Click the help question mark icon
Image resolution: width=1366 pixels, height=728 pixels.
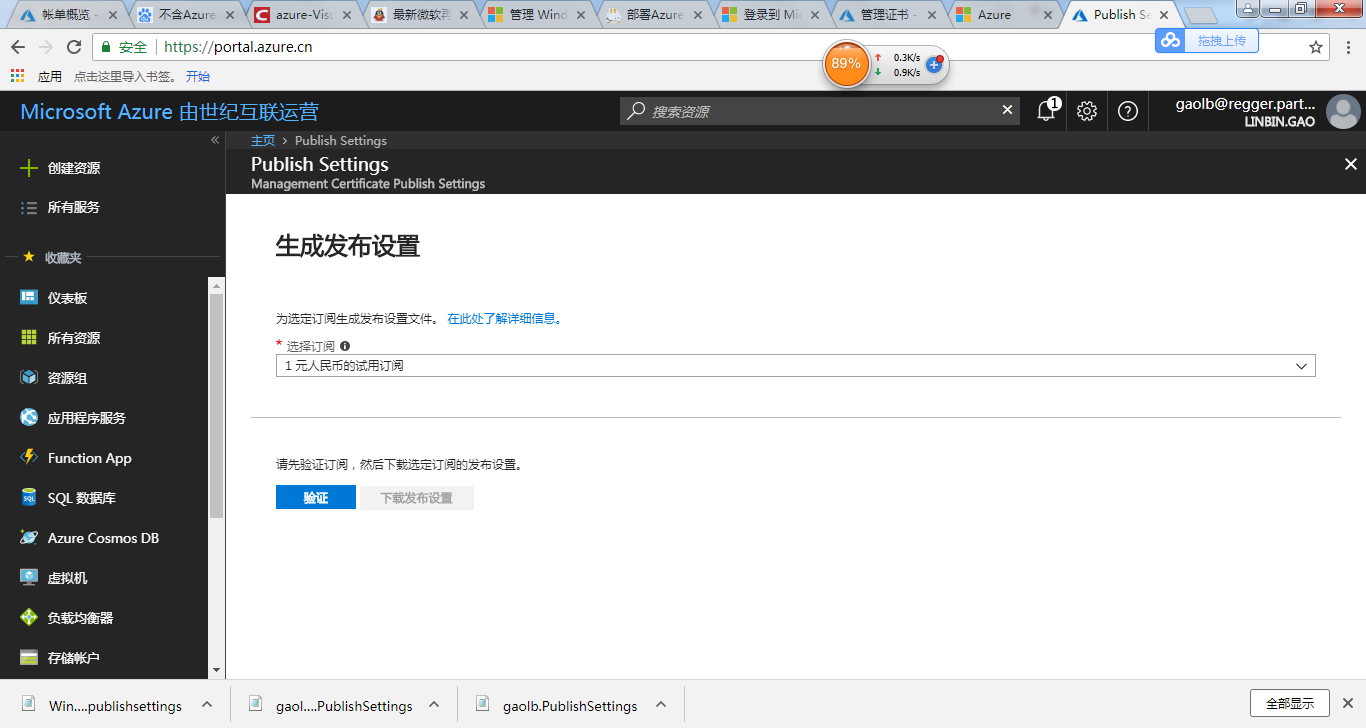(x=1128, y=111)
